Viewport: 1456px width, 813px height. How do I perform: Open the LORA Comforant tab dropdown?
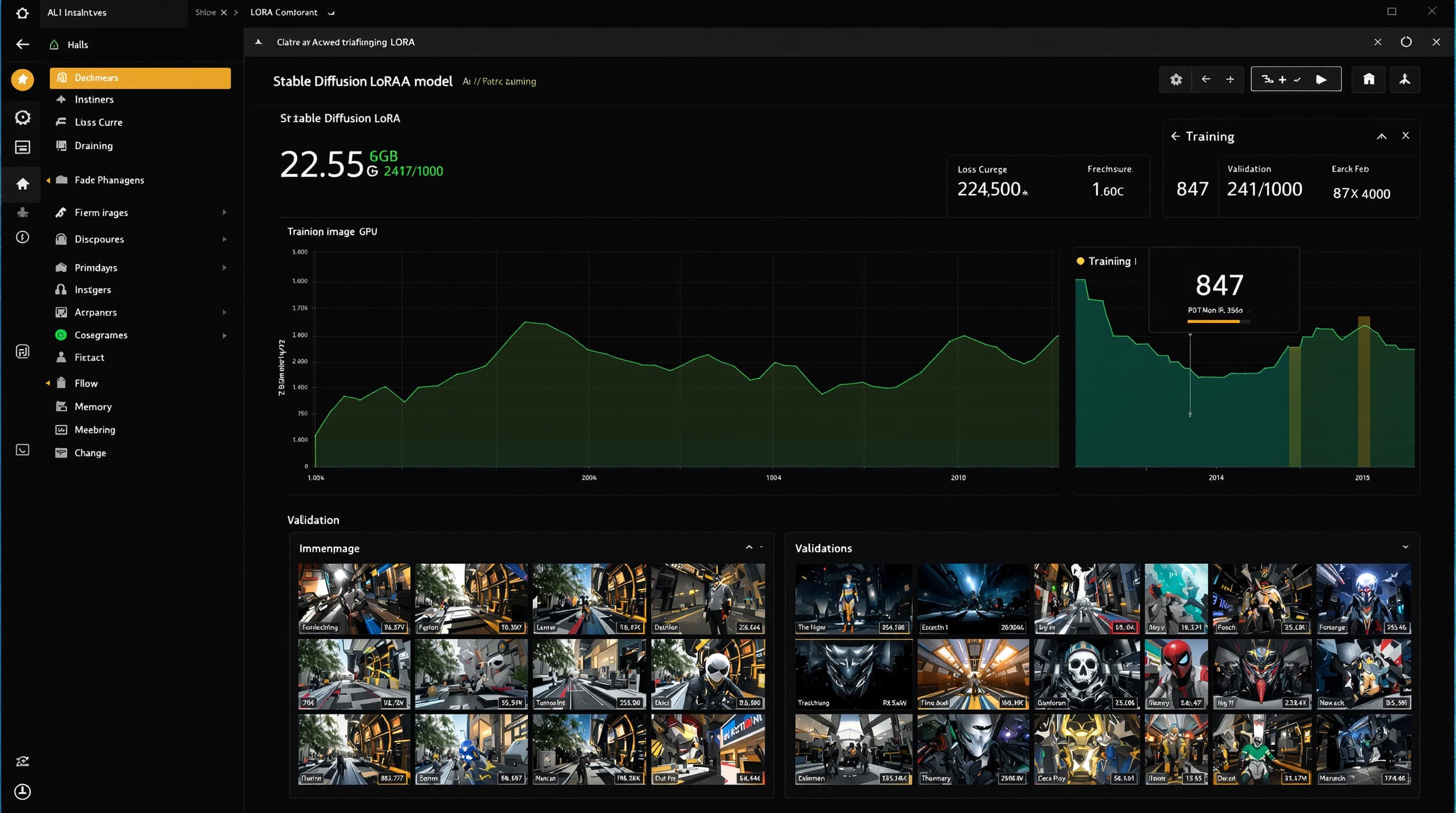(x=331, y=12)
